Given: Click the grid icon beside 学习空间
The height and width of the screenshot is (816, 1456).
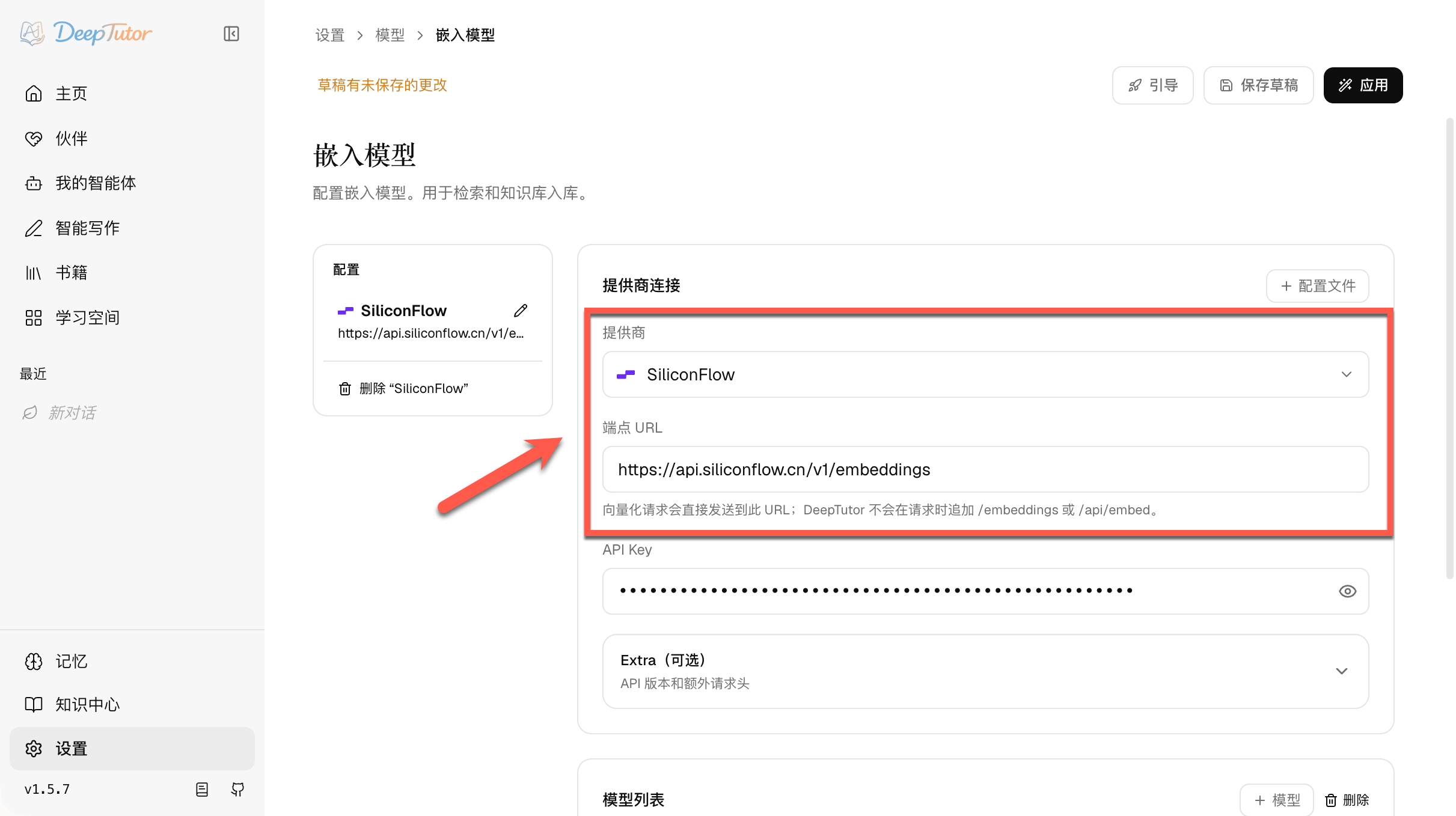Looking at the screenshot, I should [34, 318].
